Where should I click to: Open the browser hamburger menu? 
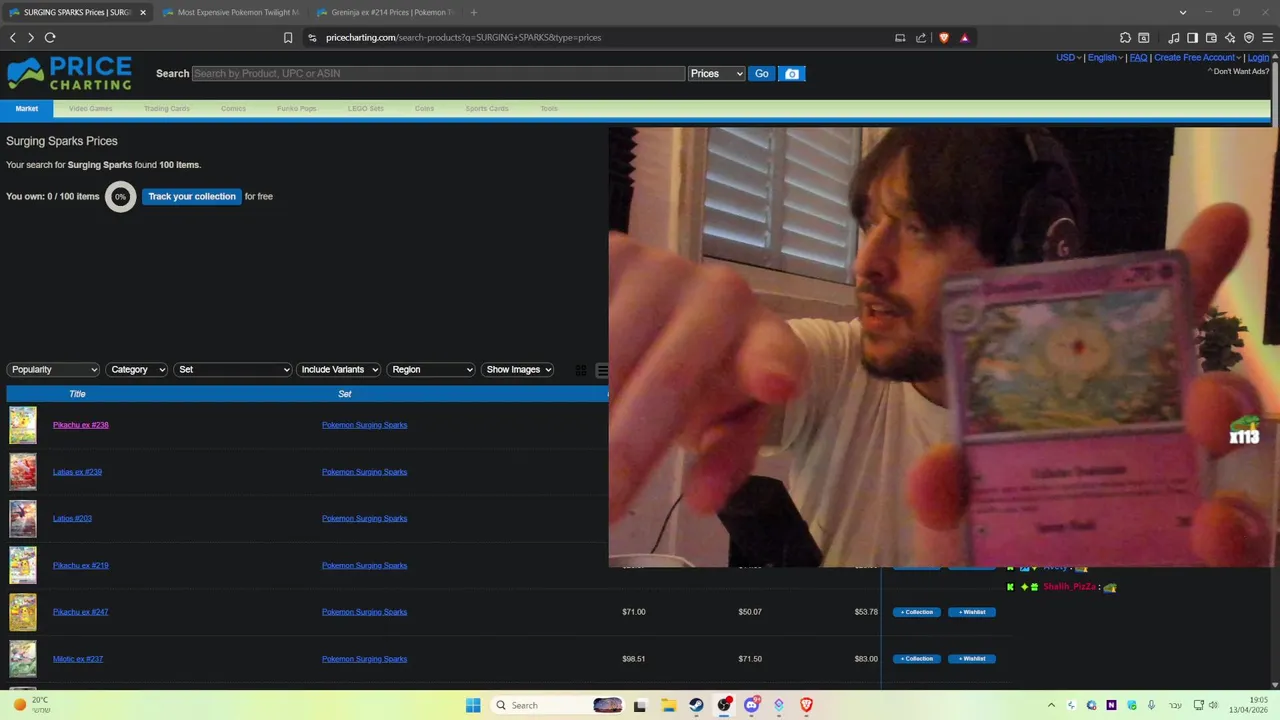pyautogui.click(x=1267, y=38)
